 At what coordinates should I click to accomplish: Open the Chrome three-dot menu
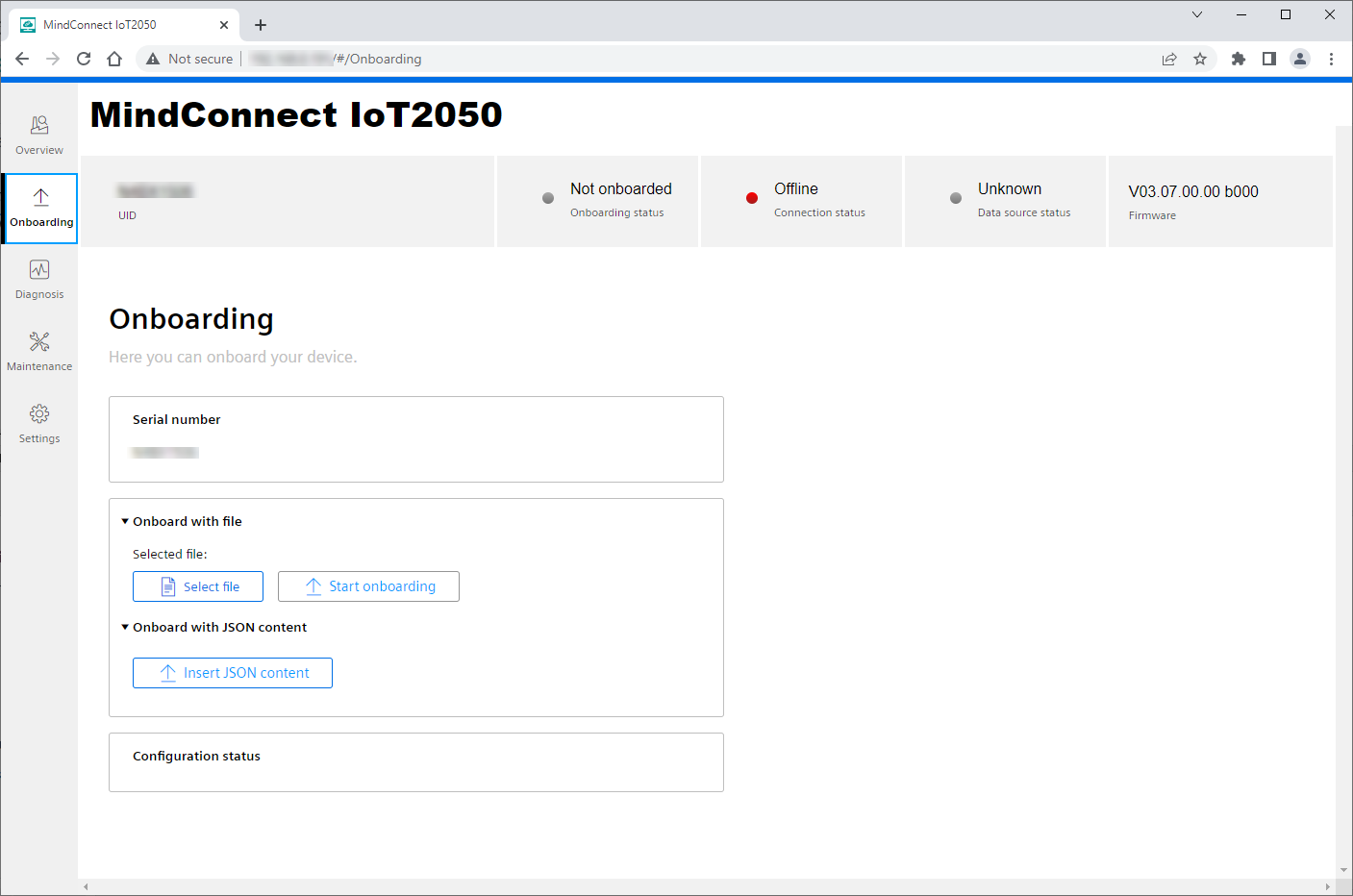tap(1331, 59)
